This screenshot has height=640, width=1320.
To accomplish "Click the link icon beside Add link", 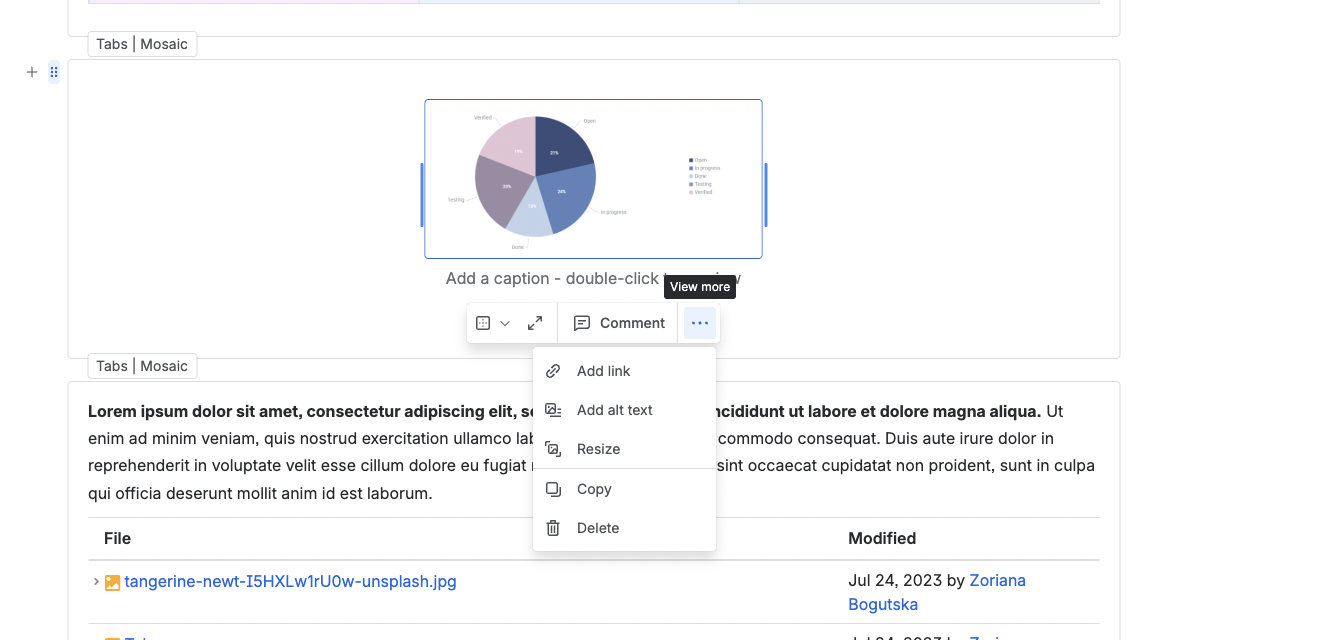I will [x=553, y=371].
